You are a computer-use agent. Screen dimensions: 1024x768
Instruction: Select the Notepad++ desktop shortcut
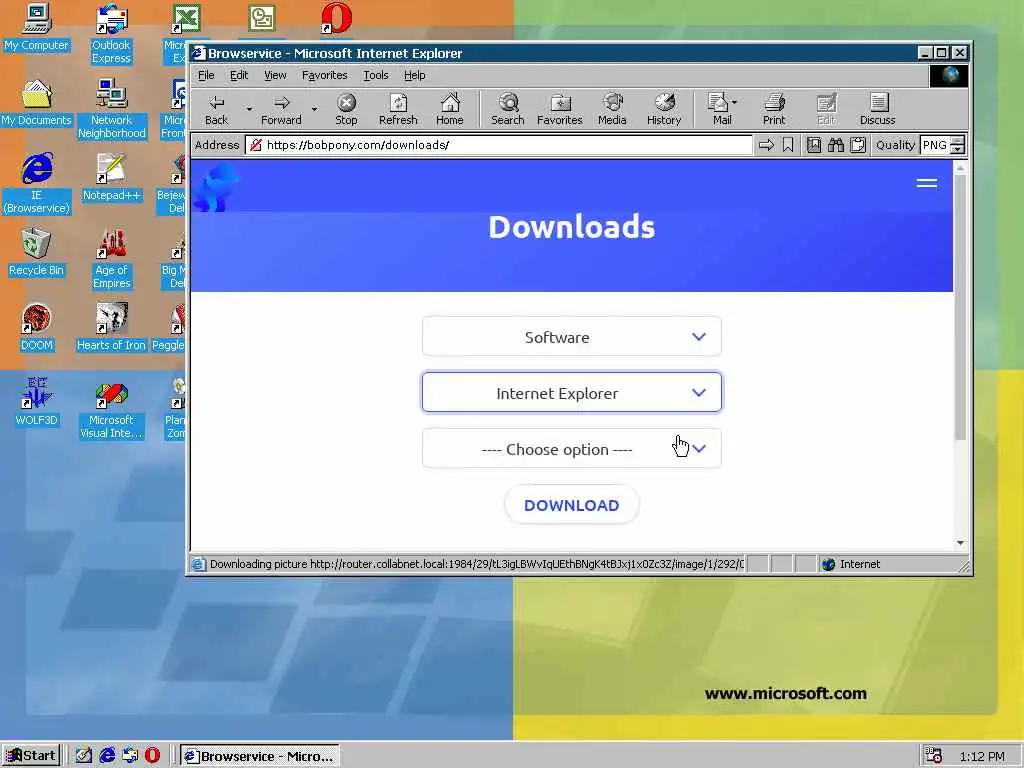[x=112, y=178]
